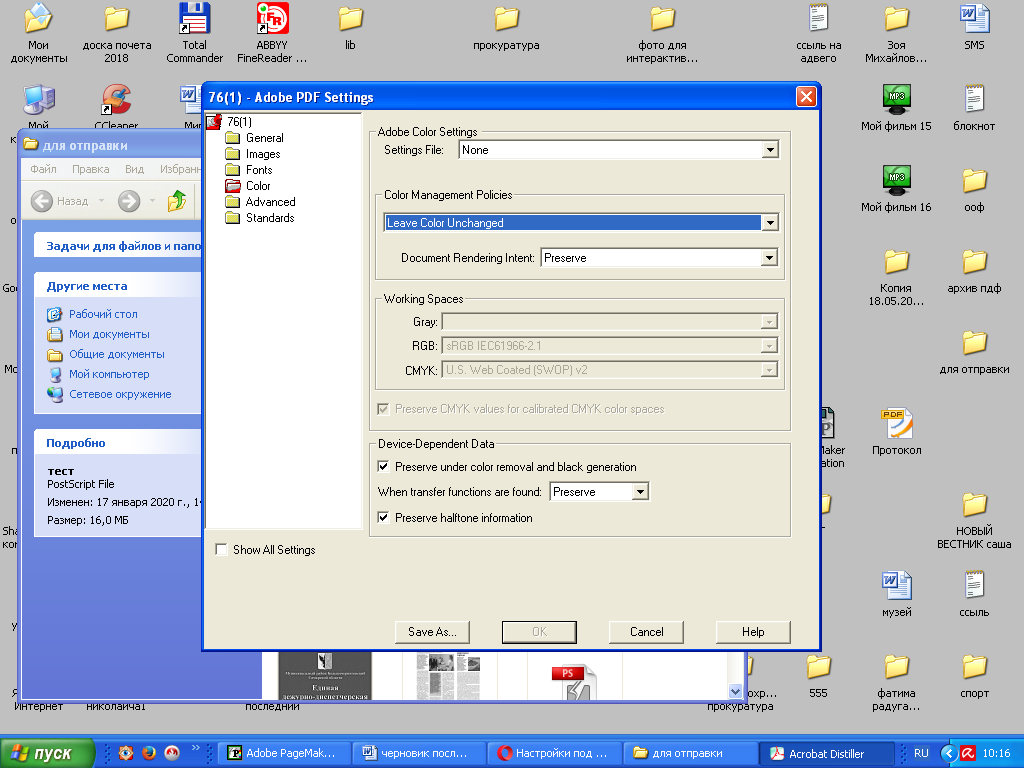The image size is (1024, 768).
Task: Open the Вид menu in Explorer window
Action: click(134, 169)
